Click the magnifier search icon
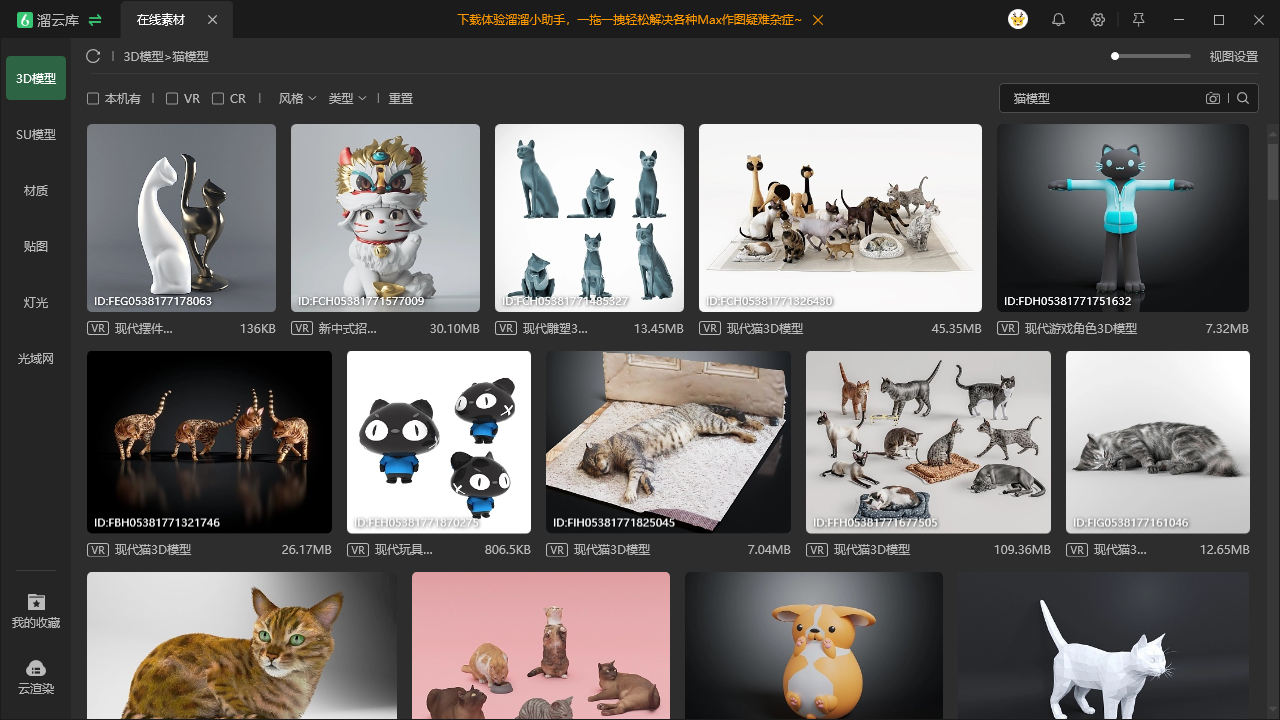 click(x=1243, y=98)
